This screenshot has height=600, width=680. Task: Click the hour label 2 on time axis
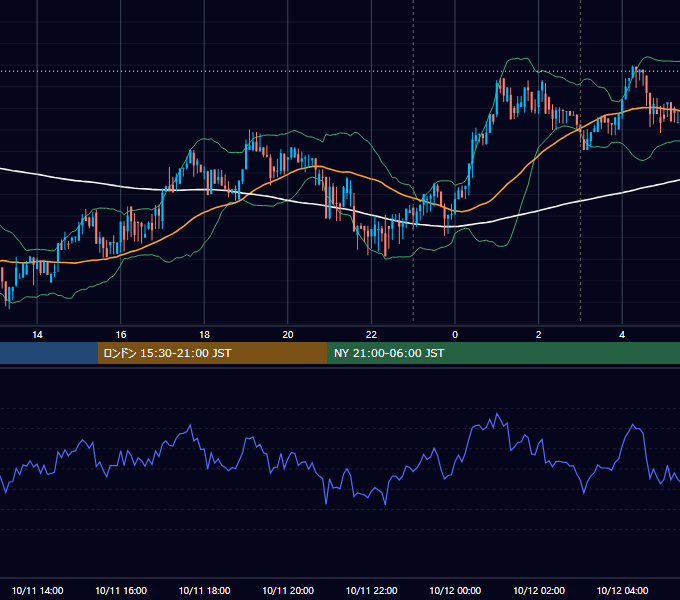pos(539,335)
